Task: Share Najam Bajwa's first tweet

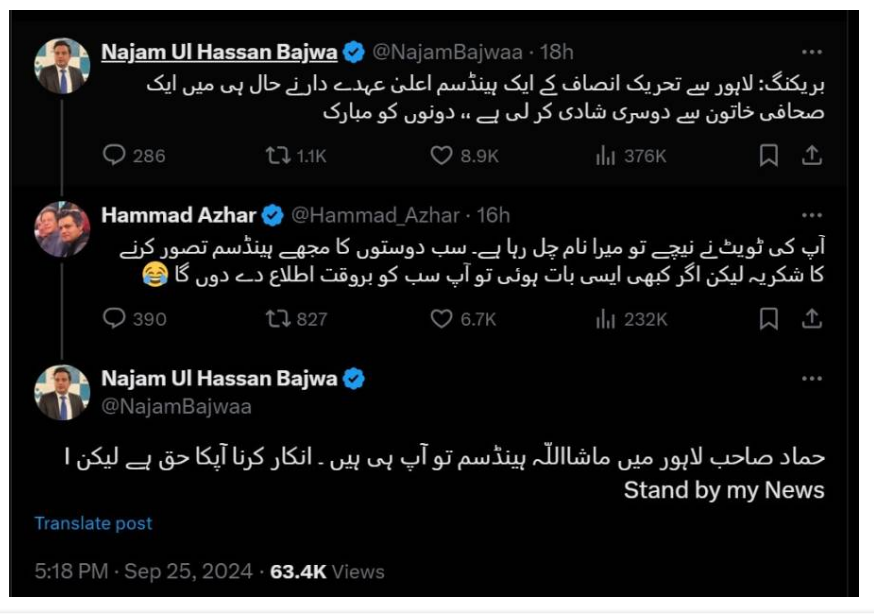Action: pos(812,155)
